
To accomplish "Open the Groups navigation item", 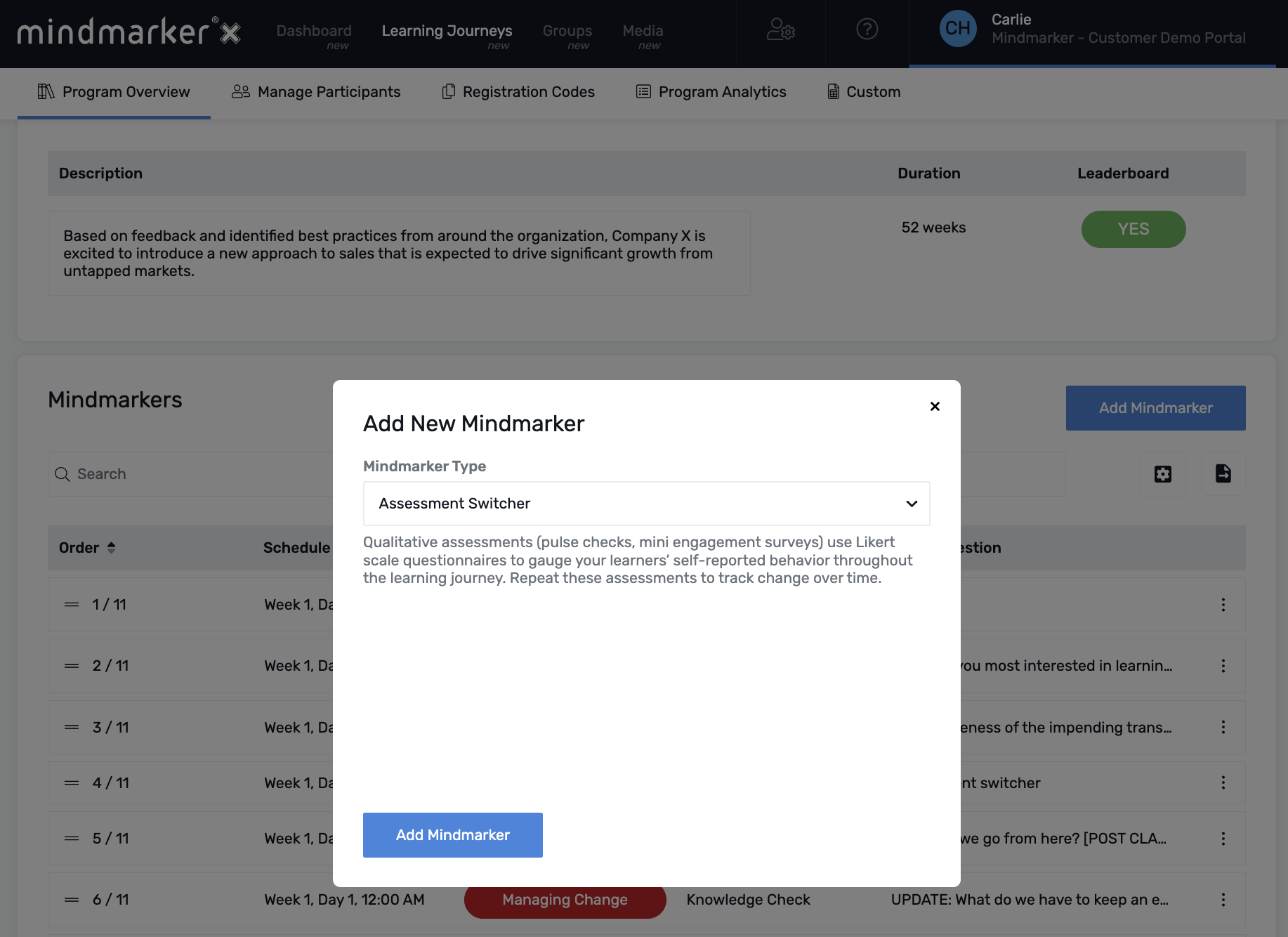I will tap(567, 31).
